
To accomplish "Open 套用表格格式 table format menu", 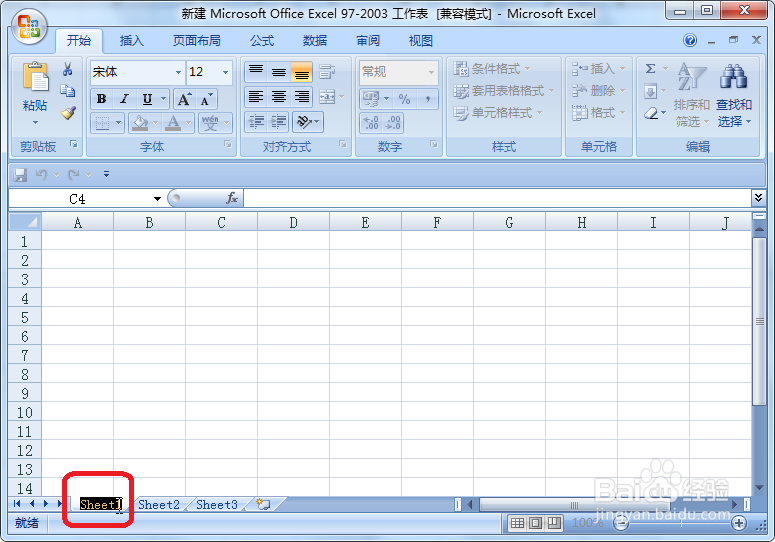I will pos(504,91).
